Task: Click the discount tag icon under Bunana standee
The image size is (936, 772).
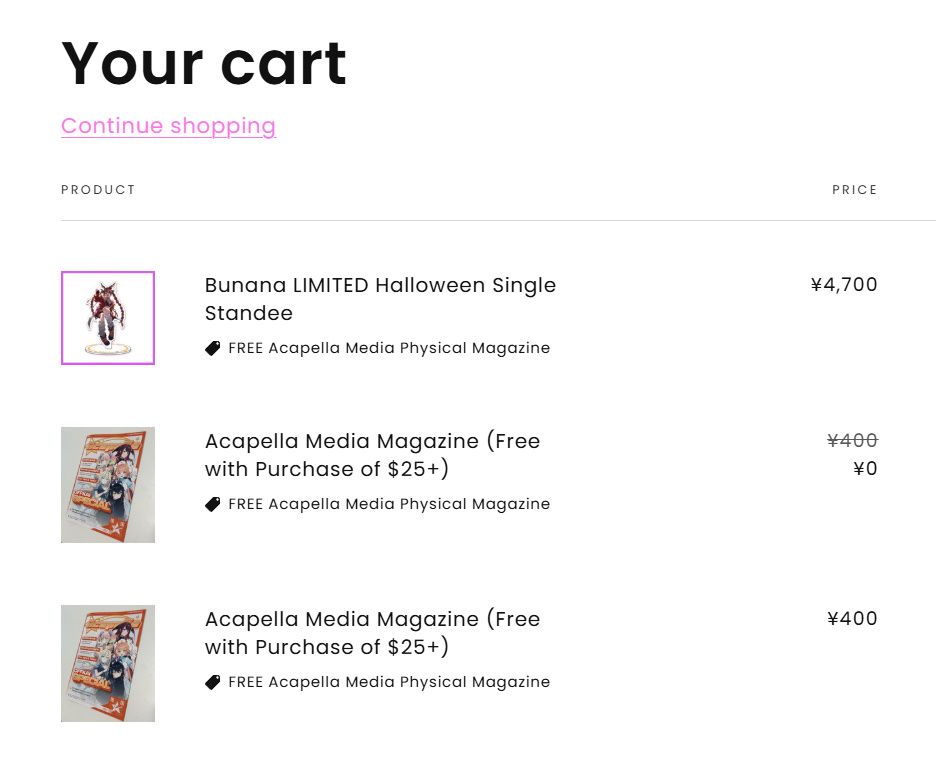Action: pos(213,348)
